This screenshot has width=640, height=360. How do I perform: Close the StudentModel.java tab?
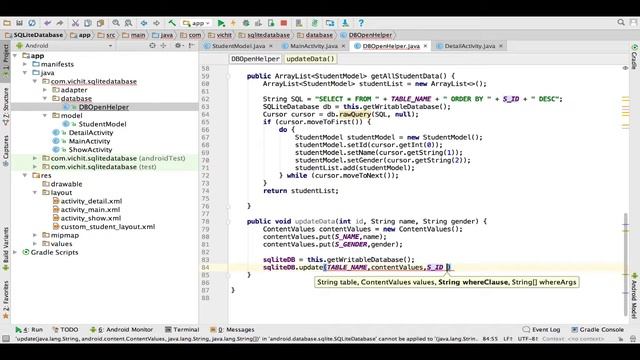click(x=271, y=46)
